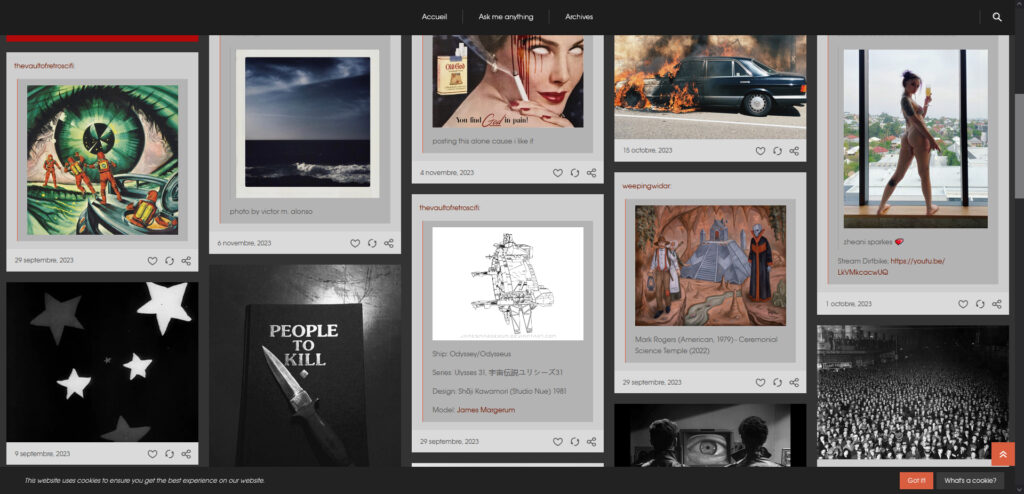Open the woman at window photo
This screenshot has width=1024, height=494.
[915, 139]
